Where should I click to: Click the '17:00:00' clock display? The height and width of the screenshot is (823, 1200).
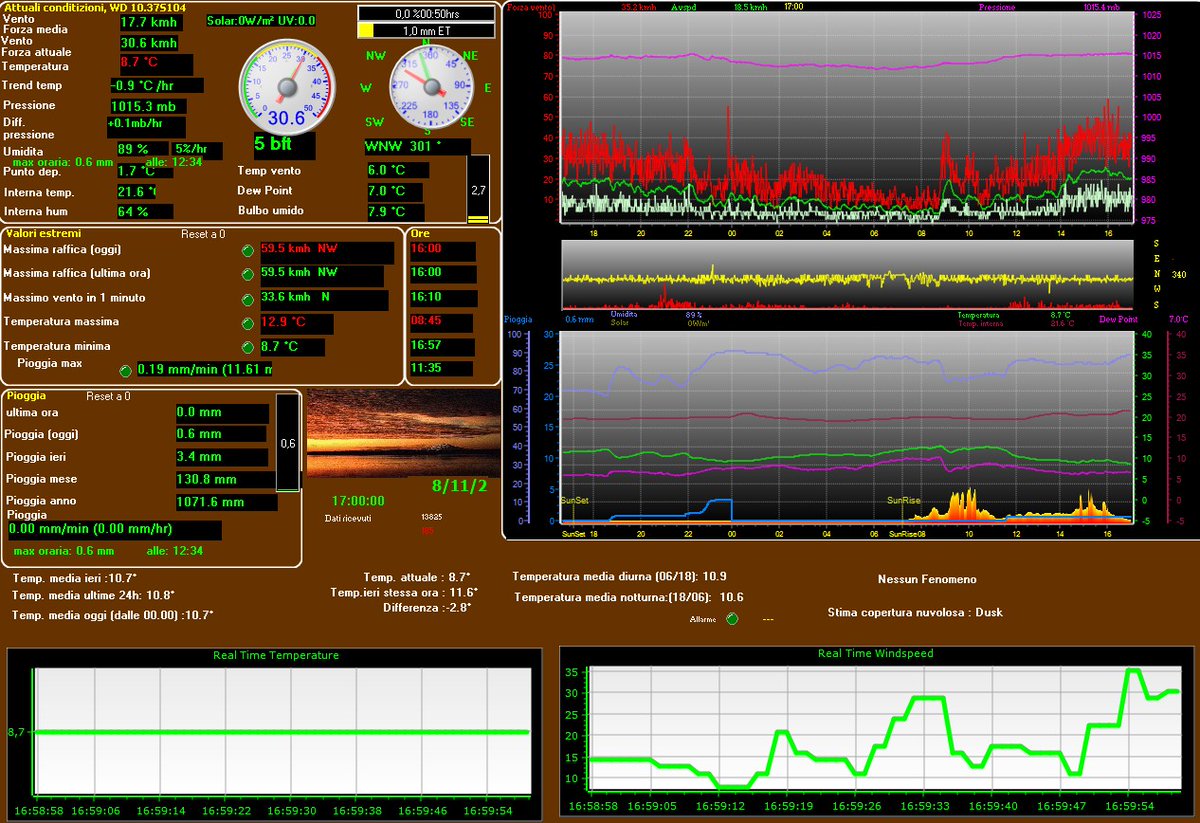[358, 500]
